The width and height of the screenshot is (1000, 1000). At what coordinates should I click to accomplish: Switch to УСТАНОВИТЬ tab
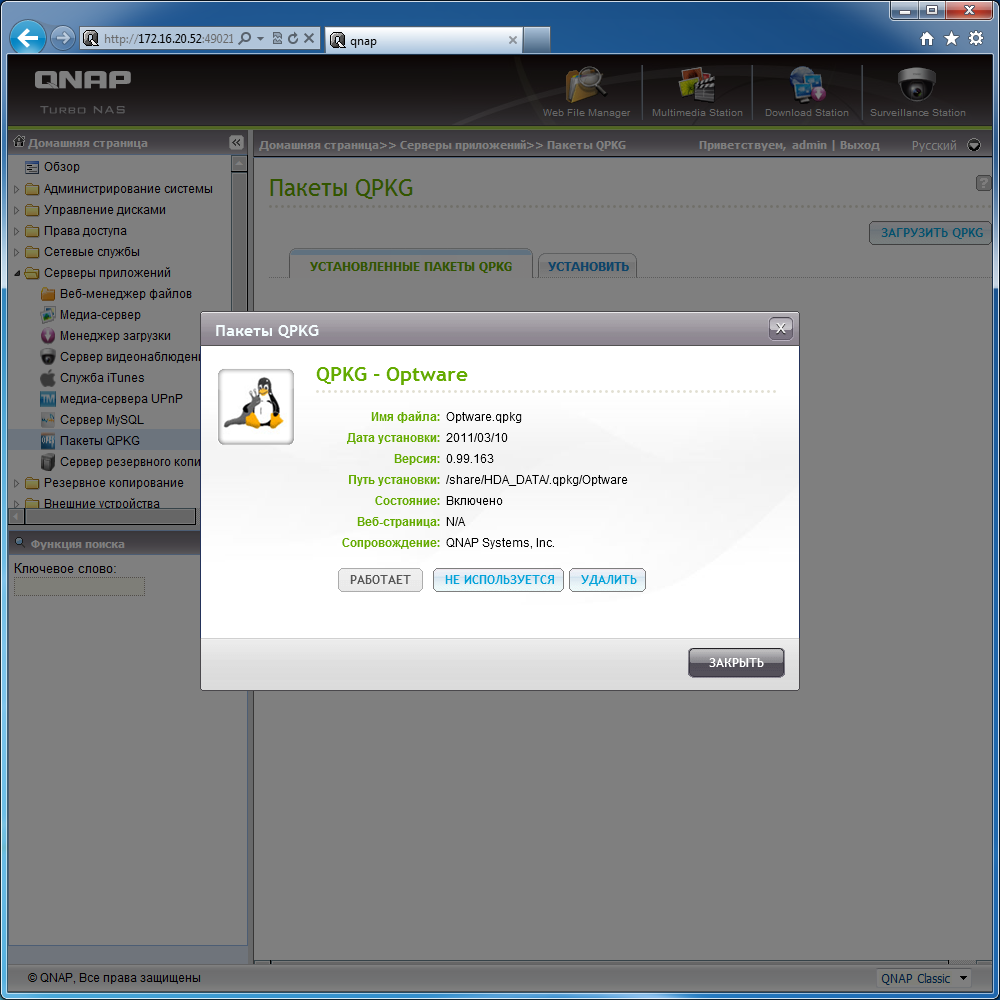pyautogui.click(x=588, y=266)
